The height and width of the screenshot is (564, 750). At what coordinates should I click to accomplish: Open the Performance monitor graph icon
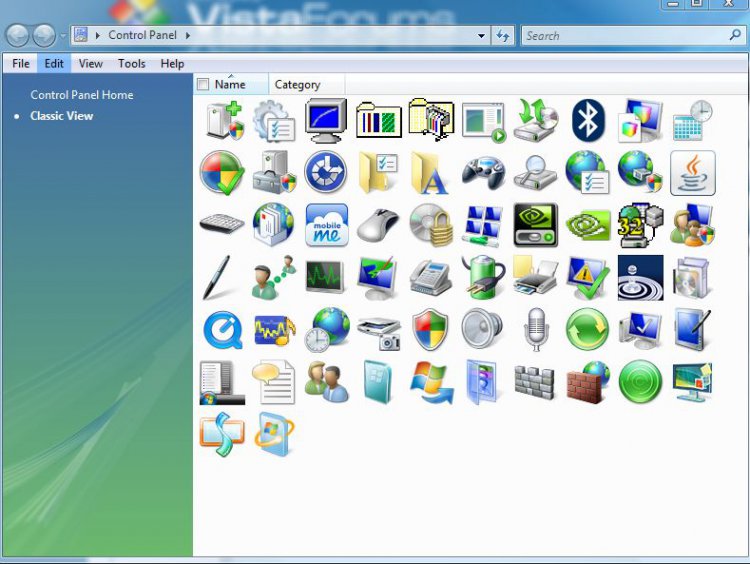pyautogui.click(x=325, y=276)
